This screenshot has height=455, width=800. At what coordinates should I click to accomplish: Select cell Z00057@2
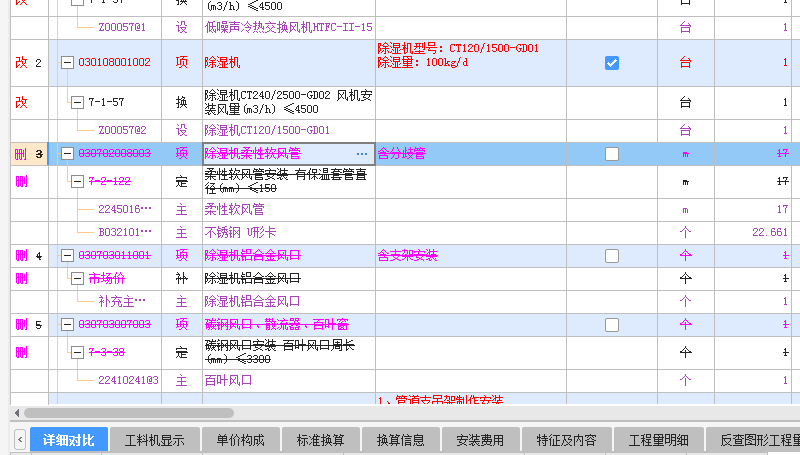click(105, 131)
